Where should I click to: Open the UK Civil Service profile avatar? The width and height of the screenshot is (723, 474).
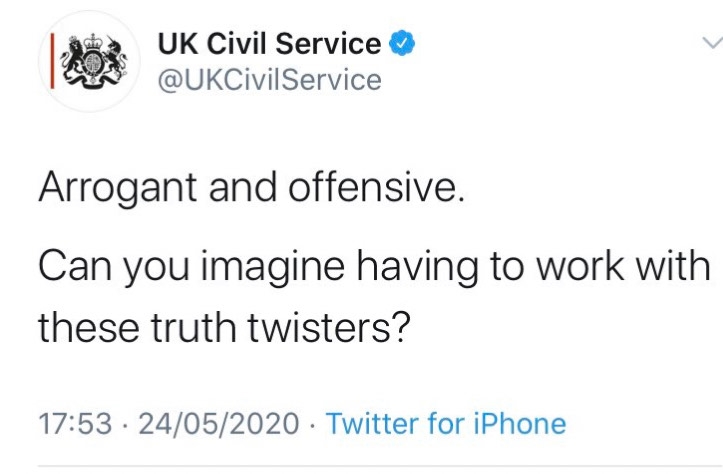tap(87, 60)
